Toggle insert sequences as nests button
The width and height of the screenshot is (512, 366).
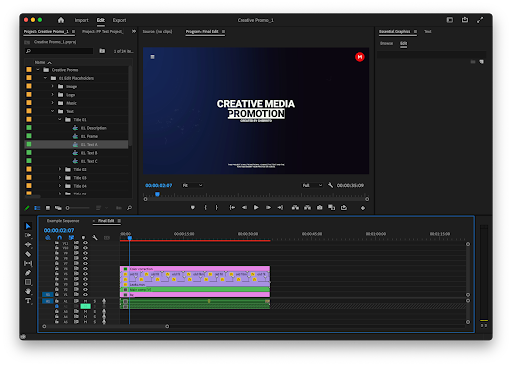coord(48,238)
